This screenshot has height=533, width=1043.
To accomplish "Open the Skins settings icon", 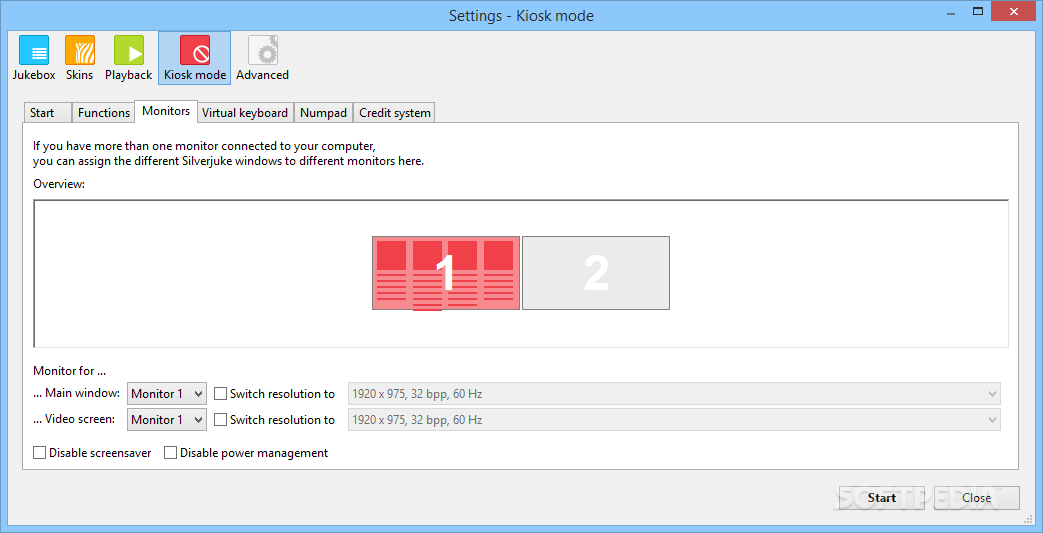I will click(x=80, y=58).
